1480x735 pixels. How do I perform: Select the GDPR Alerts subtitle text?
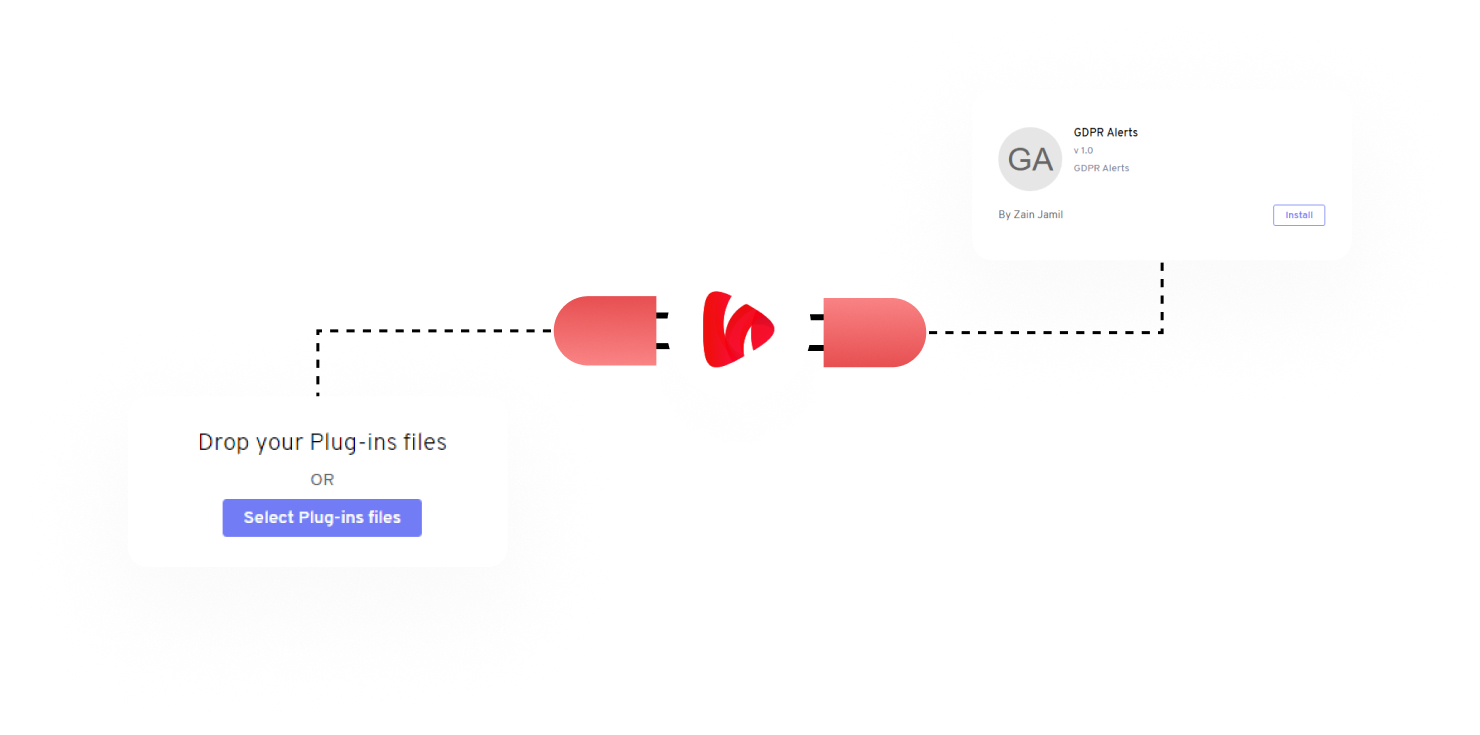point(1101,167)
